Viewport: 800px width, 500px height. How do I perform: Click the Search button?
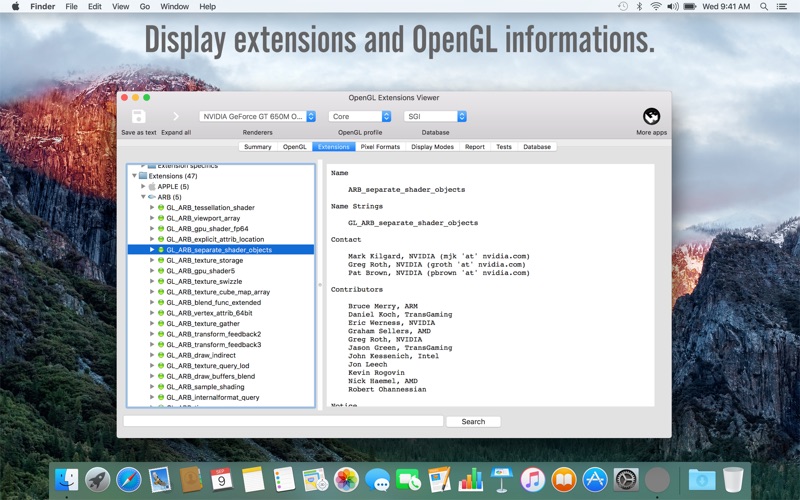(473, 421)
